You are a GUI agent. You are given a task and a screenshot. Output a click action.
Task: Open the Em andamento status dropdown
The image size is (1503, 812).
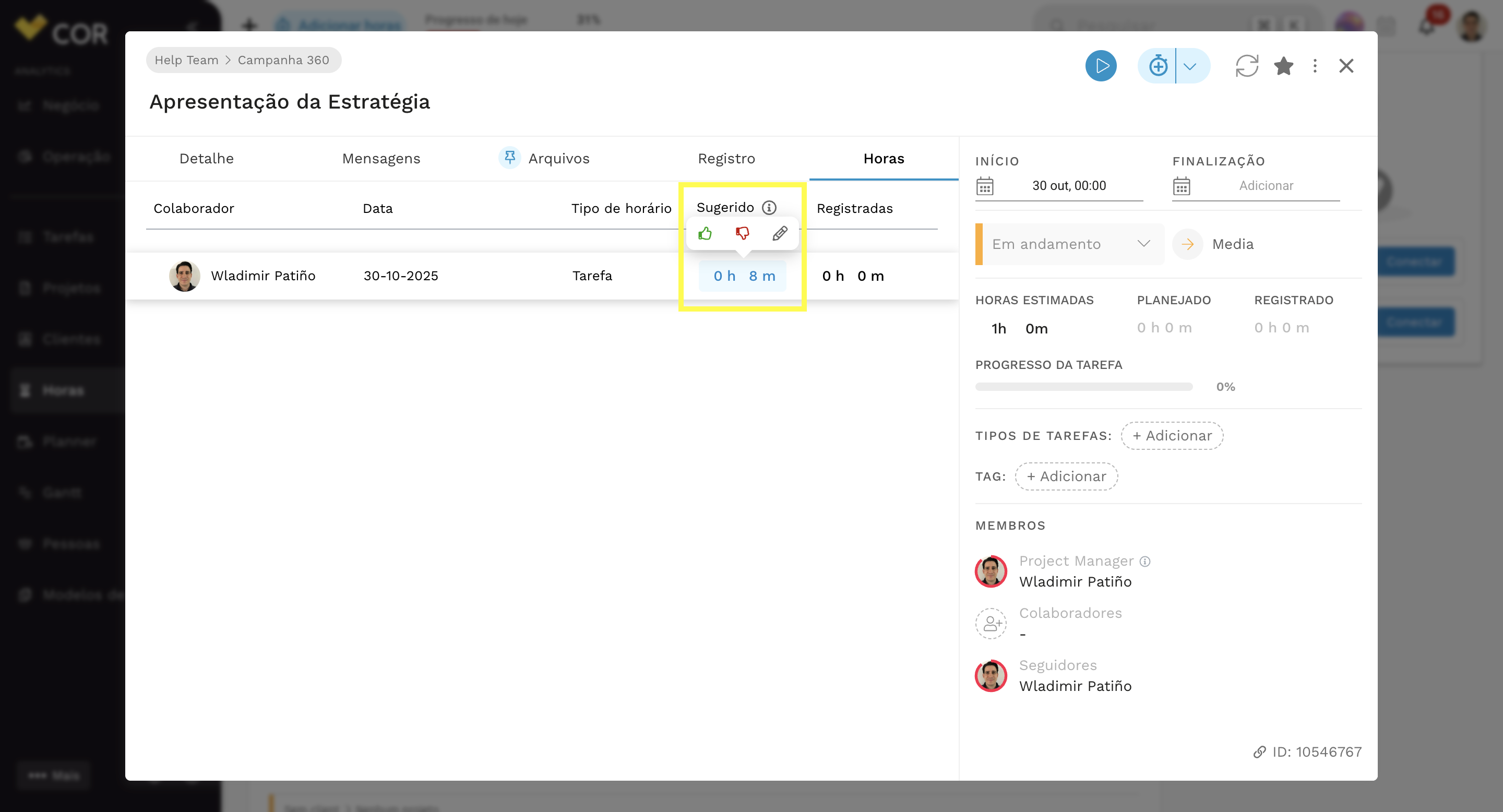coord(1069,244)
